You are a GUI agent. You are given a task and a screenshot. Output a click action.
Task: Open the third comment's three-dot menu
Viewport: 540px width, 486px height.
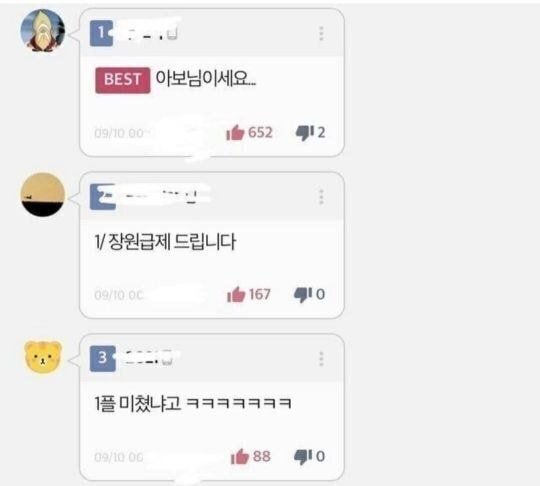click(x=321, y=359)
